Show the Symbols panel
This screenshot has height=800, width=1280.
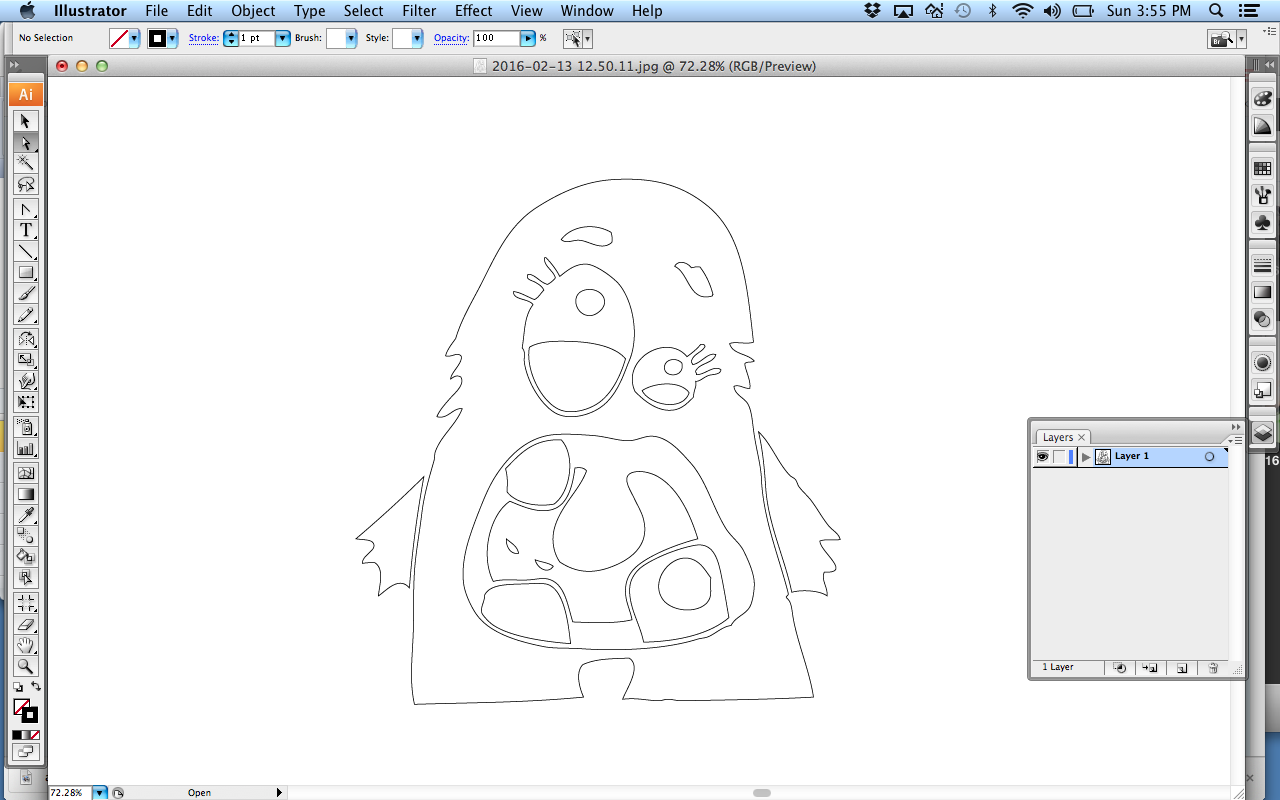pyautogui.click(x=1262, y=222)
